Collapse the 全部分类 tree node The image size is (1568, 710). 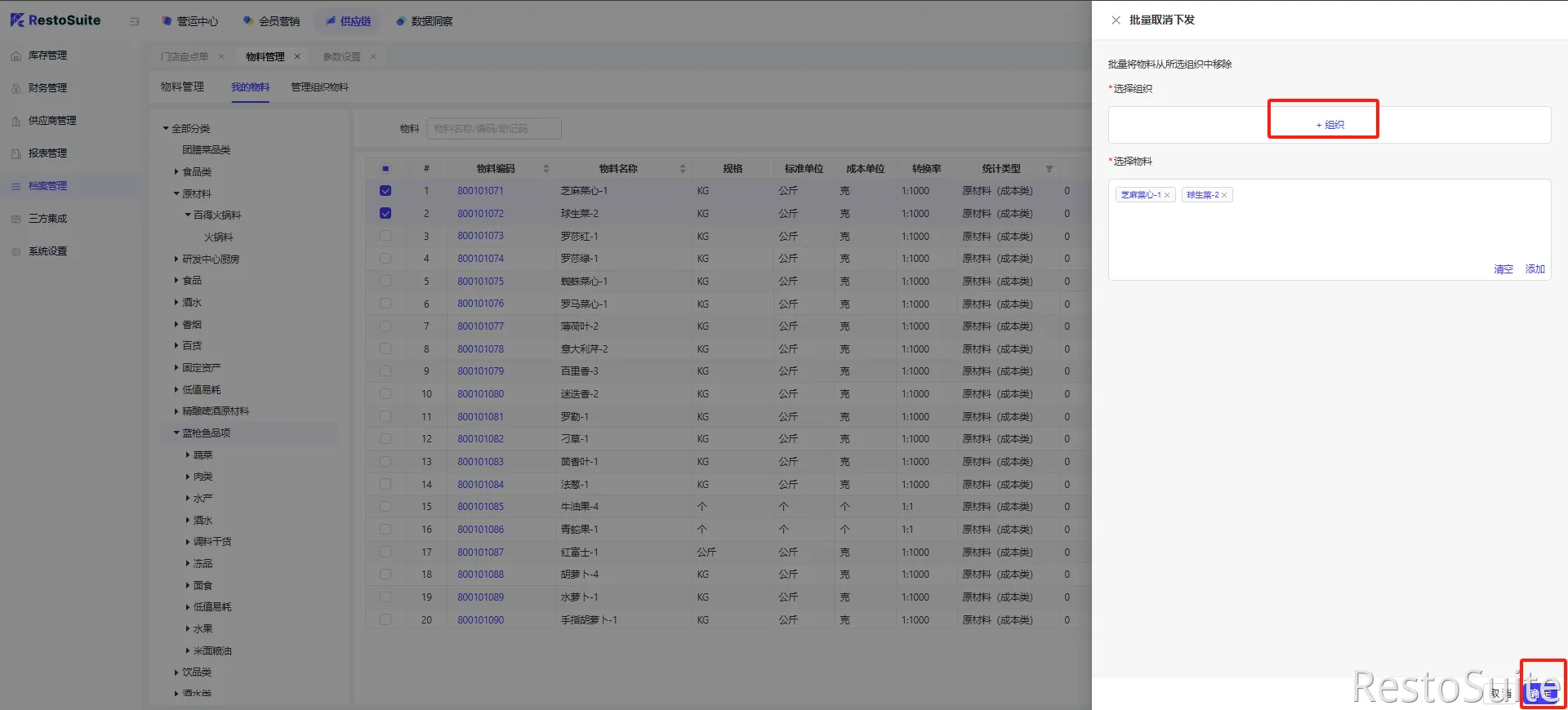click(166, 129)
